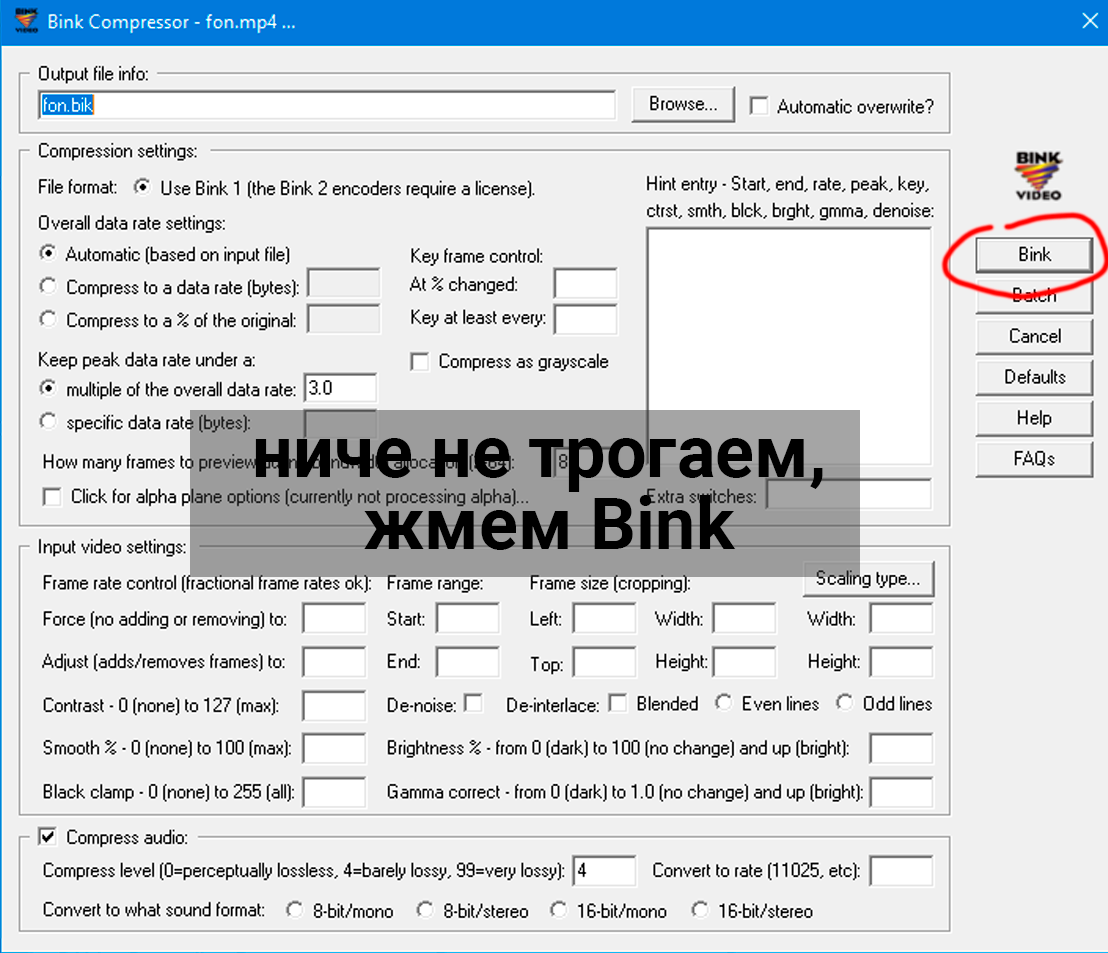Click the Hint entry text area

coord(789,346)
